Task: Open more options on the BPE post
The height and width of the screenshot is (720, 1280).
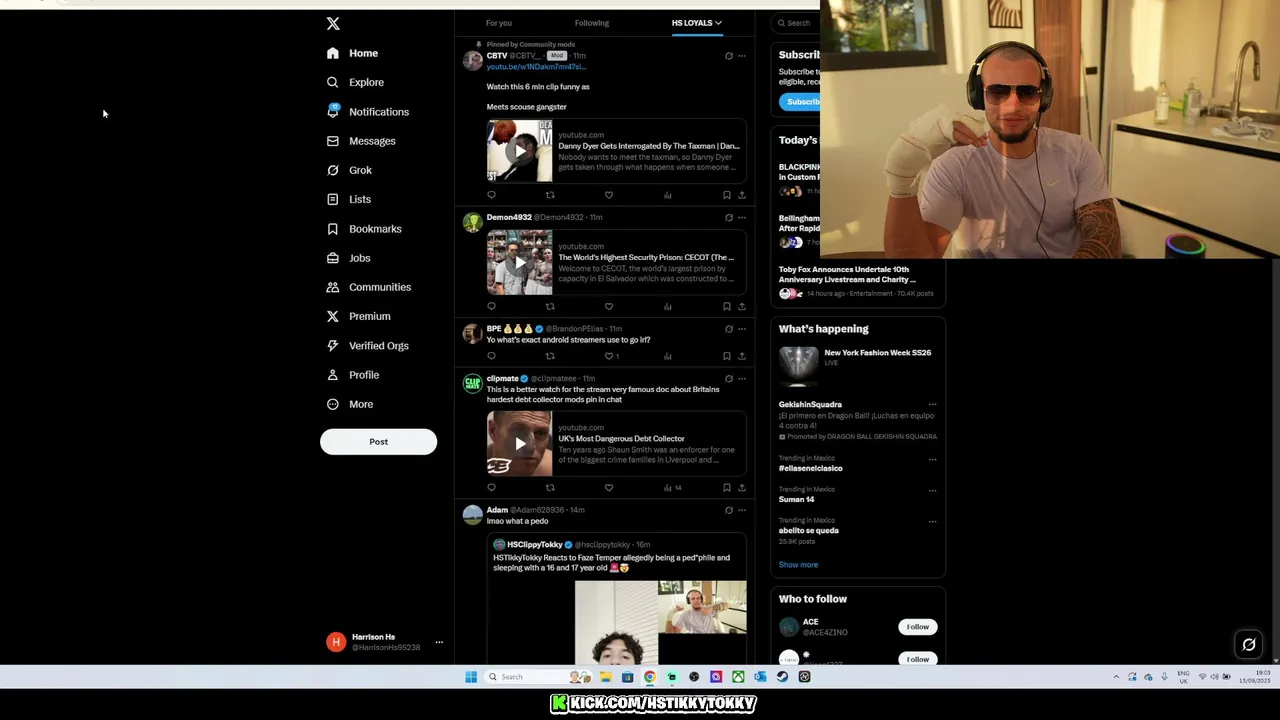Action: [x=742, y=328]
